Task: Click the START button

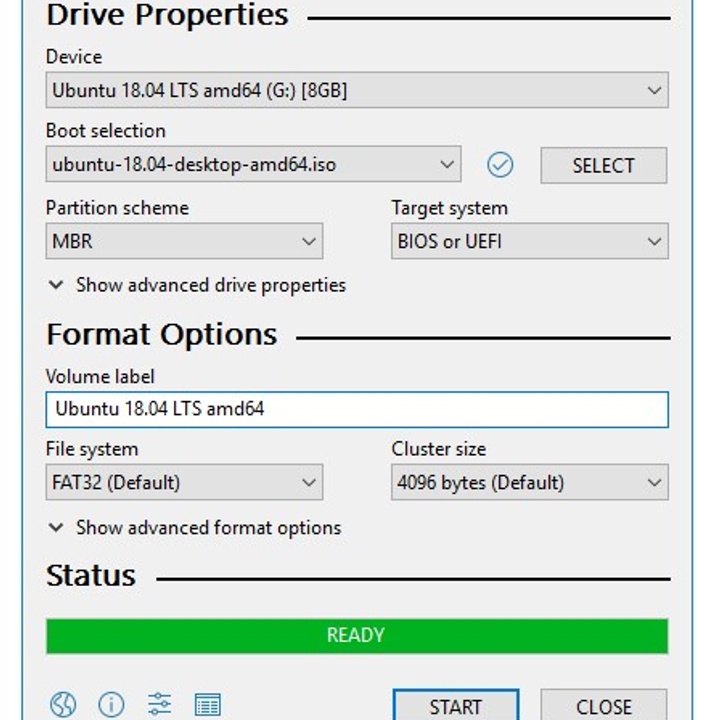Action: (456, 705)
